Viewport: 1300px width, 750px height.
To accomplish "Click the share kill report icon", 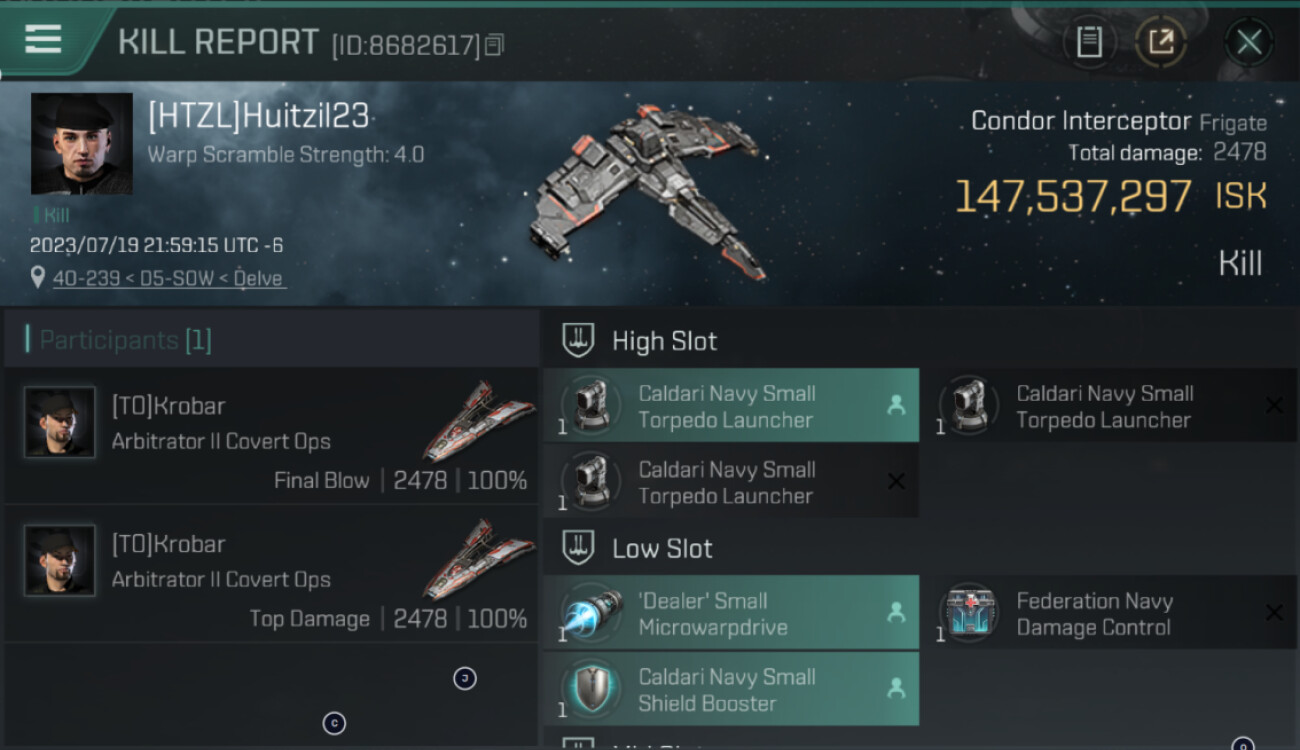I will click(x=1160, y=42).
